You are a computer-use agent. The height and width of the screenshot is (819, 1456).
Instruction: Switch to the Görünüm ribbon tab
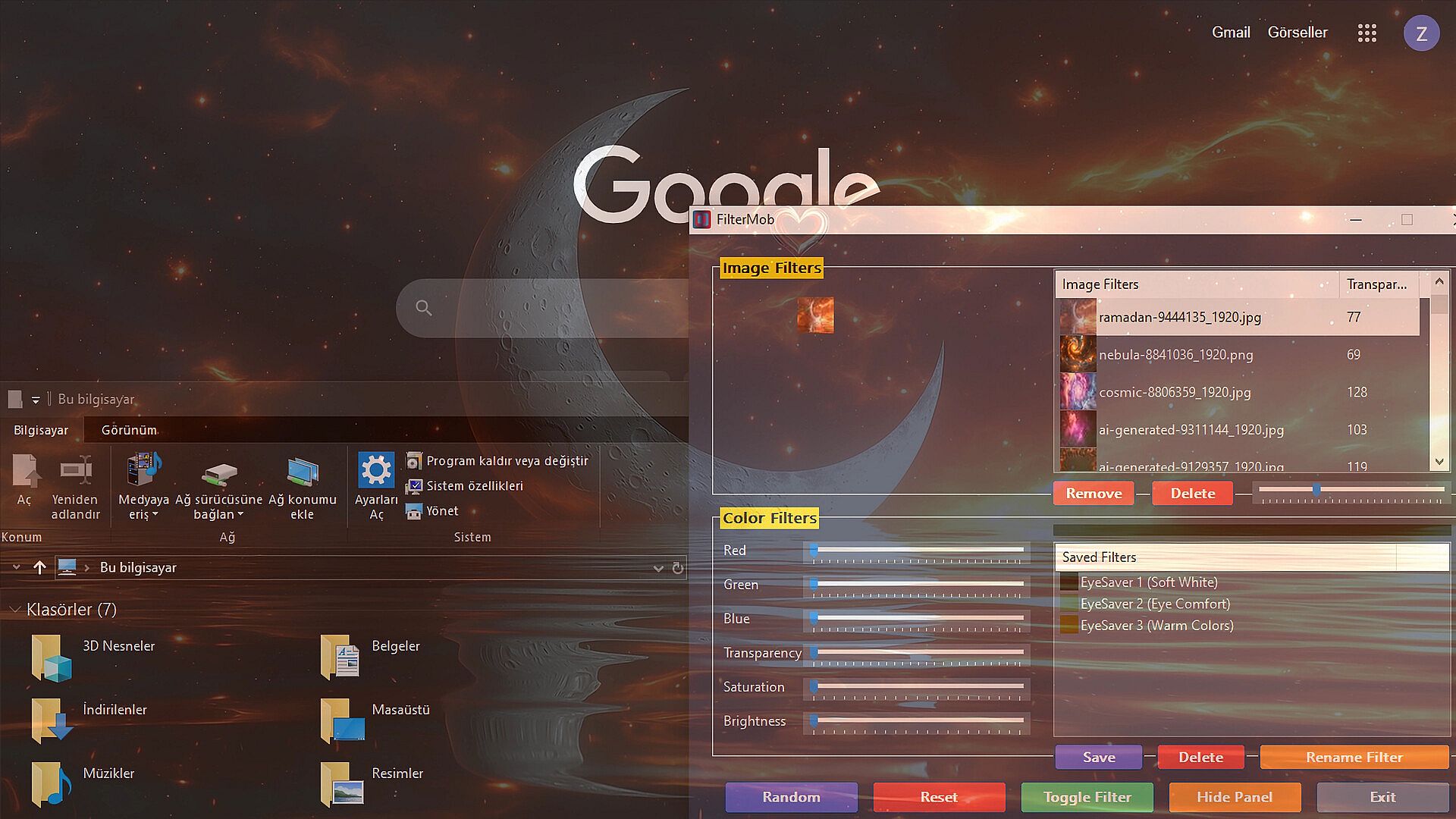pyautogui.click(x=129, y=430)
